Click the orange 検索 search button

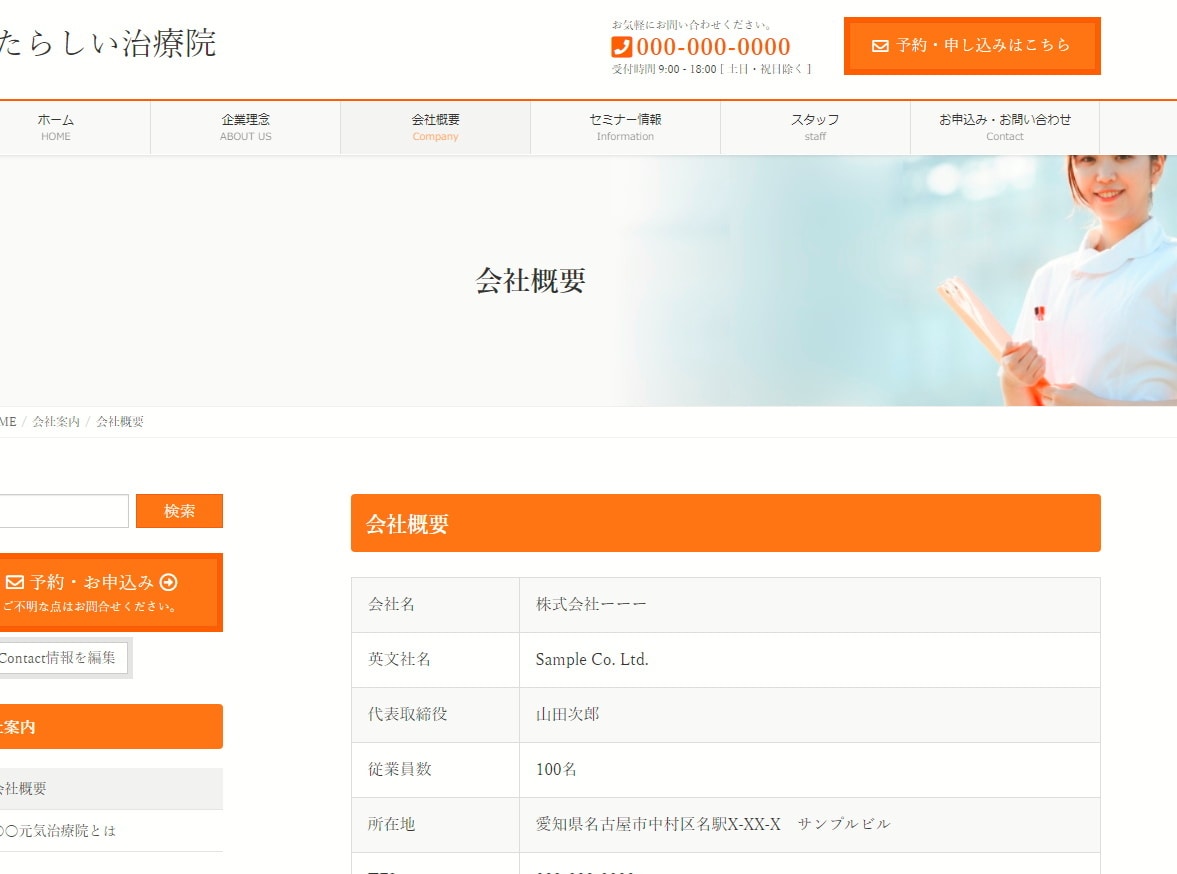click(x=179, y=511)
